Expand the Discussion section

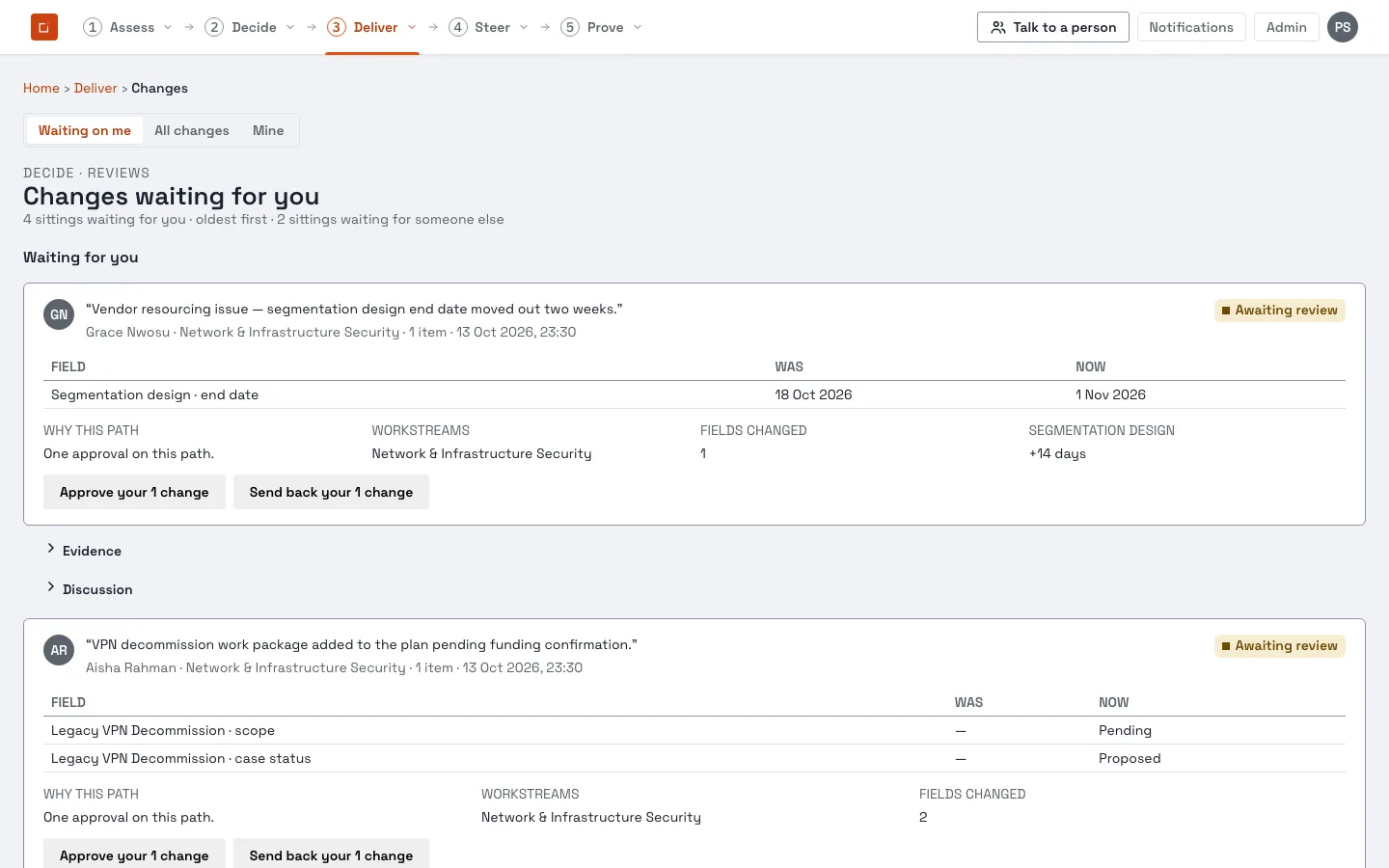89,589
